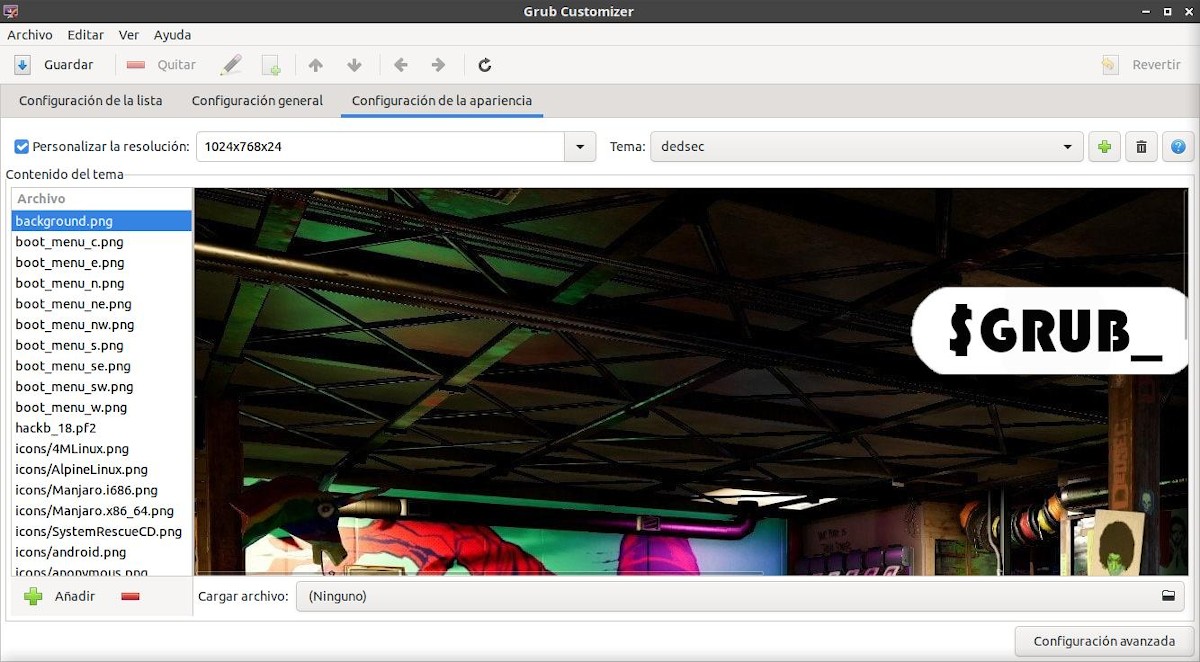
Task: Click the move down arrow icon
Action: pos(354,65)
